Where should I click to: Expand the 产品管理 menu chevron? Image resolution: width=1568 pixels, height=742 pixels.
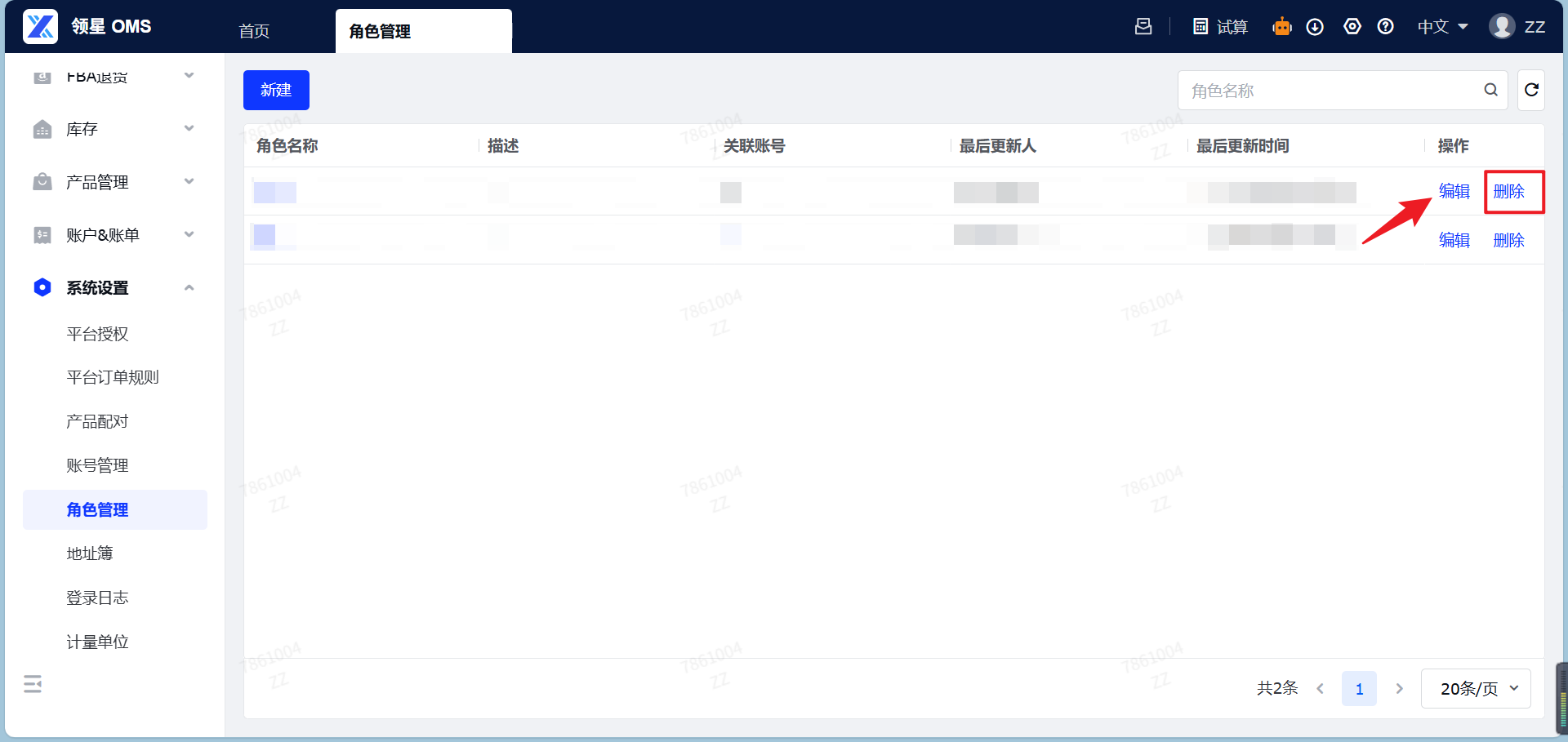coord(189,181)
